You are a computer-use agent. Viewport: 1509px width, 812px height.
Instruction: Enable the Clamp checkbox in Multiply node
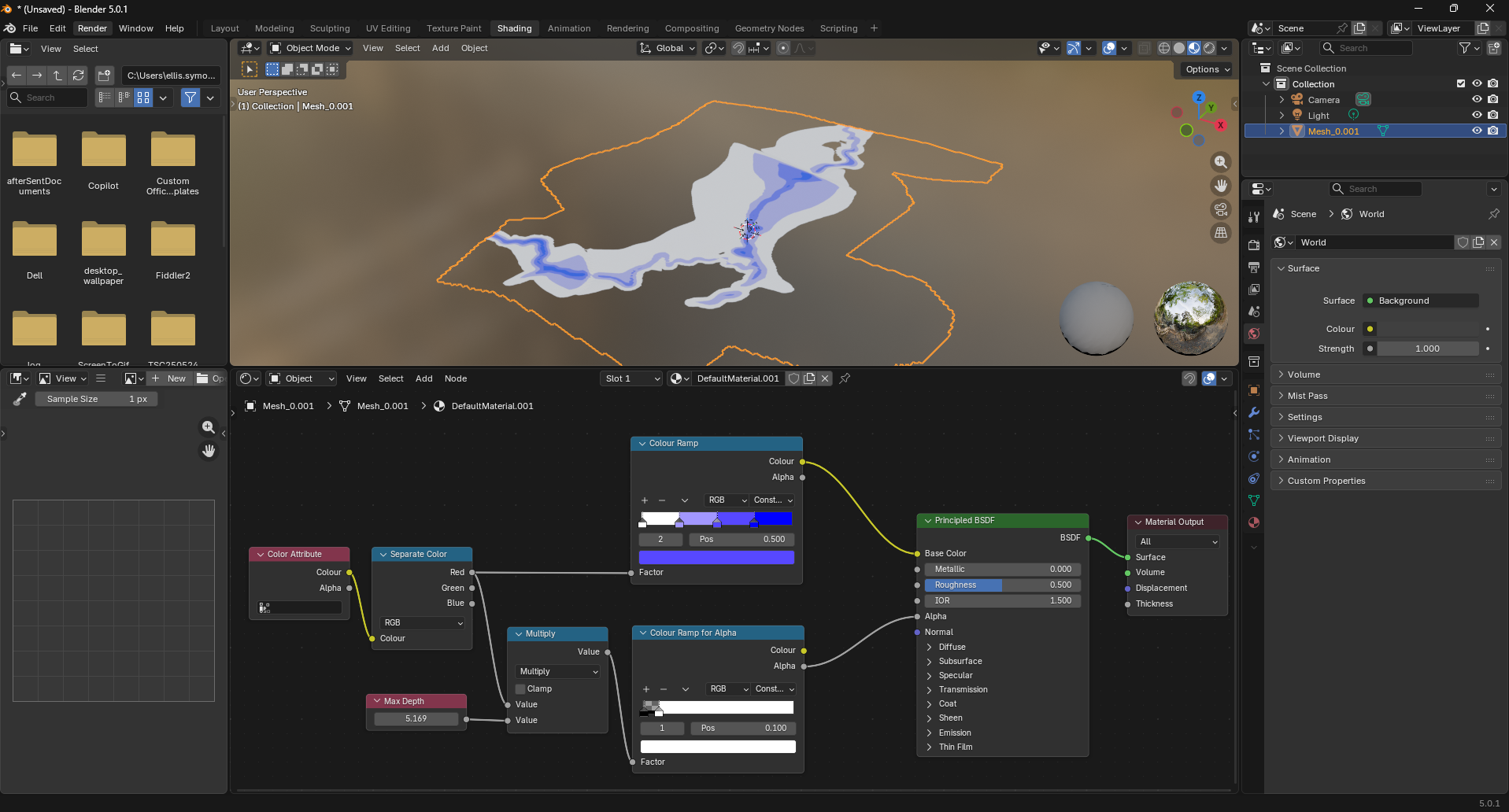520,688
